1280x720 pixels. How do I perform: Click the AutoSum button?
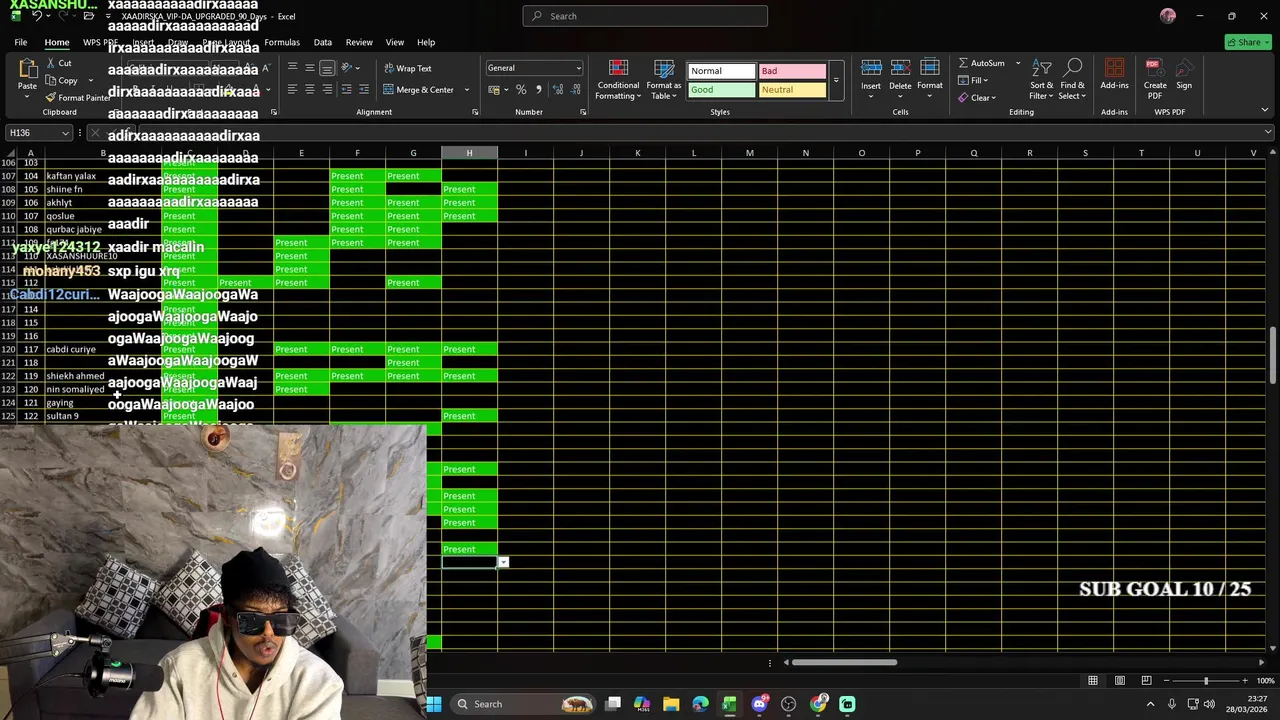[x=981, y=63]
